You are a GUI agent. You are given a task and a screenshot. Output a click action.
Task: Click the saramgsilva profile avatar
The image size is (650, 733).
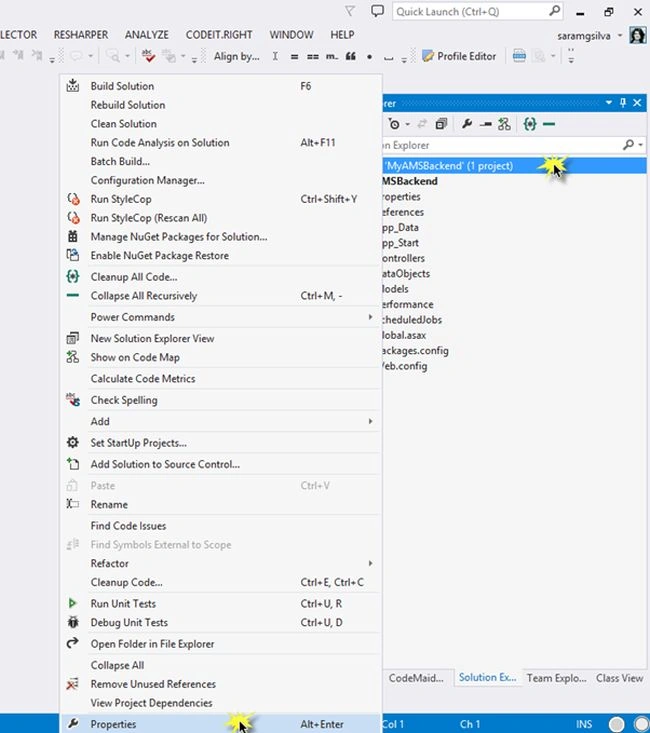click(x=637, y=36)
